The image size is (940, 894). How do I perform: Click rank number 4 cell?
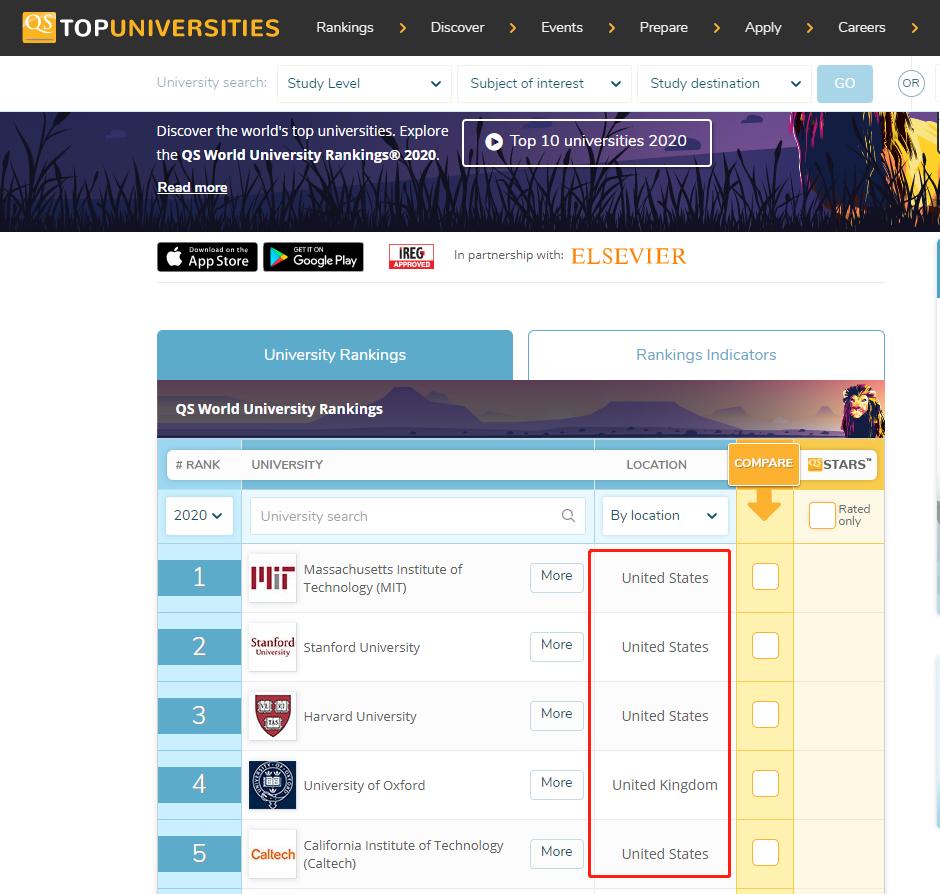coord(199,784)
